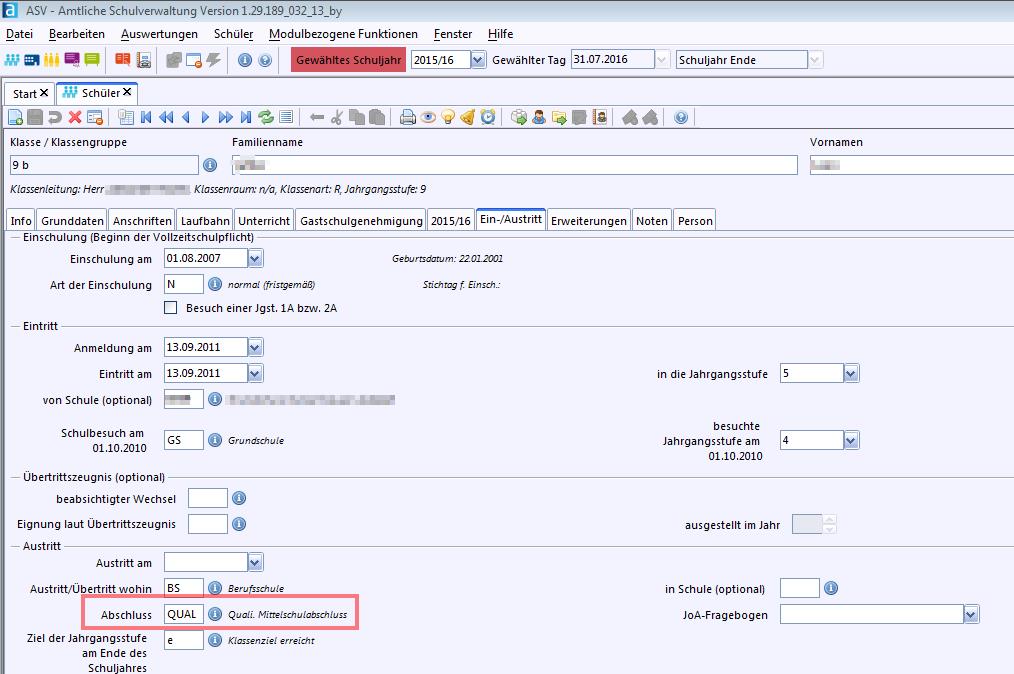Jump to first record arrow icon
This screenshot has width=1014, height=674.
tap(146, 117)
